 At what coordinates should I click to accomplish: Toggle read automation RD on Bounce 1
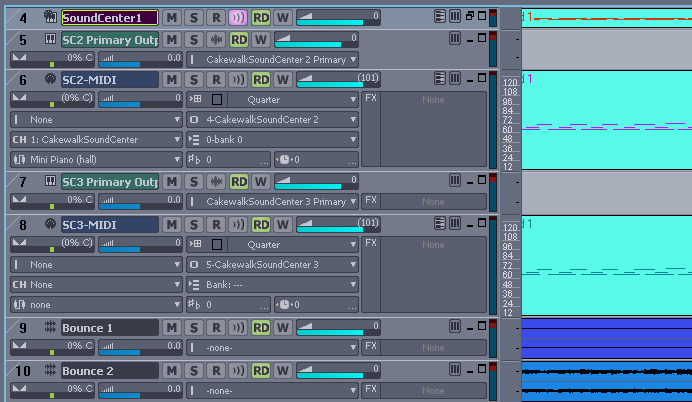click(x=261, y=328)
